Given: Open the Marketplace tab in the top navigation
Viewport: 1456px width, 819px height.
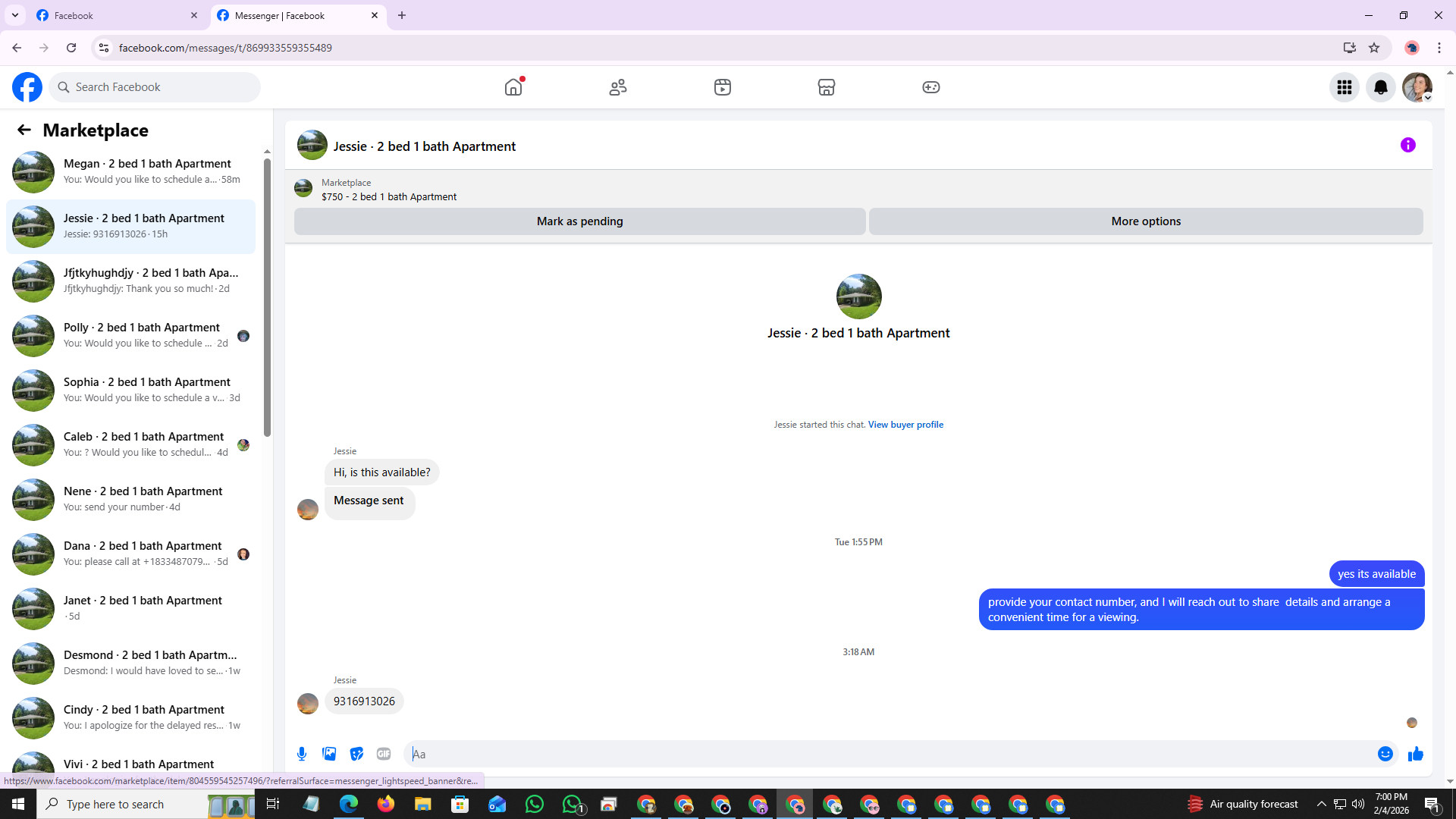Looking at the screenshot, I should tap(826, 87).
